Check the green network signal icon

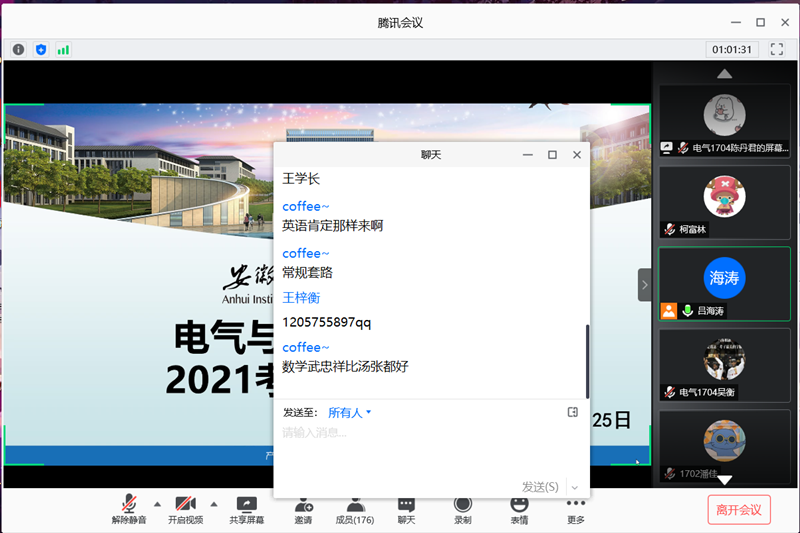click(64, 49)
